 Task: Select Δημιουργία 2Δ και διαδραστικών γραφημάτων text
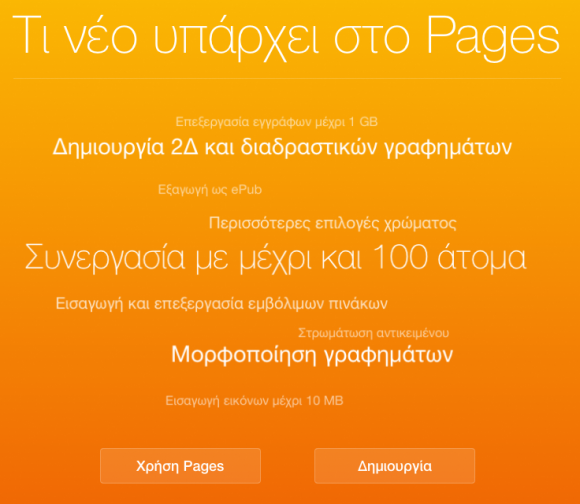(x=282, y=148)
